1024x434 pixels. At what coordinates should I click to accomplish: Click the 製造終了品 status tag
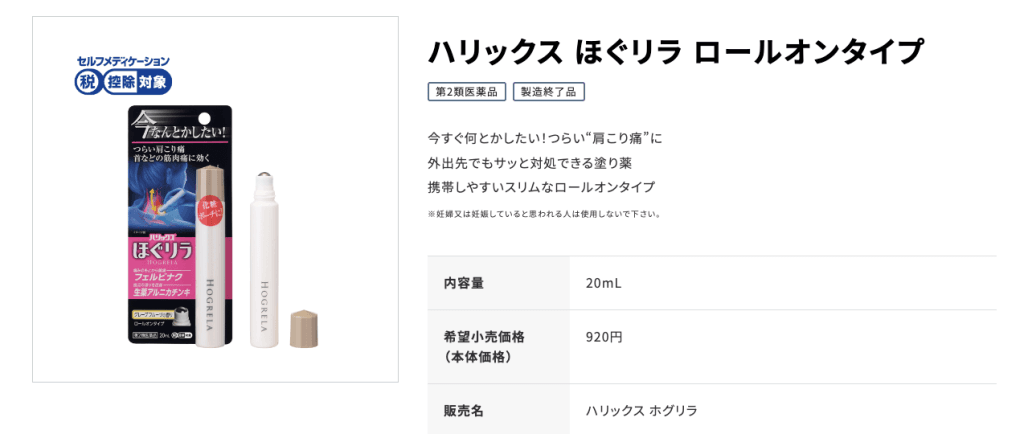[548, 92]
